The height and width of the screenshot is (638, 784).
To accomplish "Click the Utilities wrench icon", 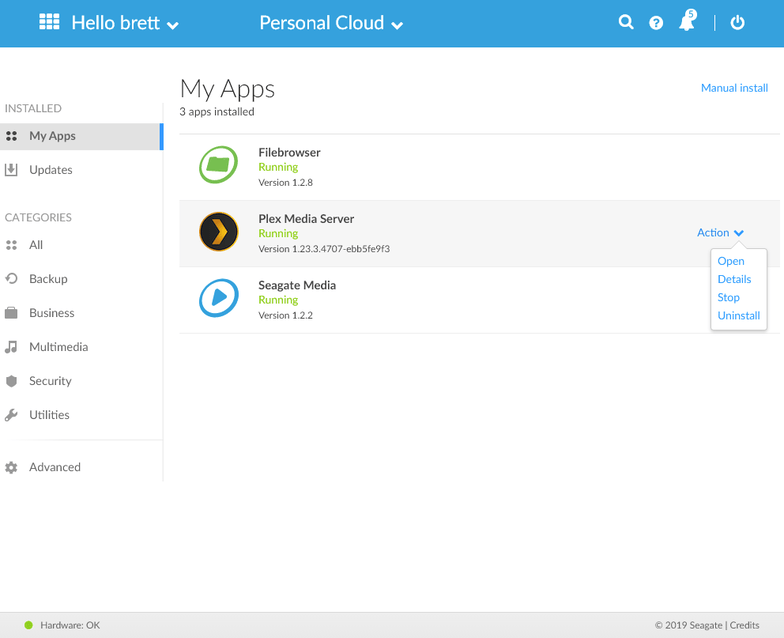I will pos(11,415).
